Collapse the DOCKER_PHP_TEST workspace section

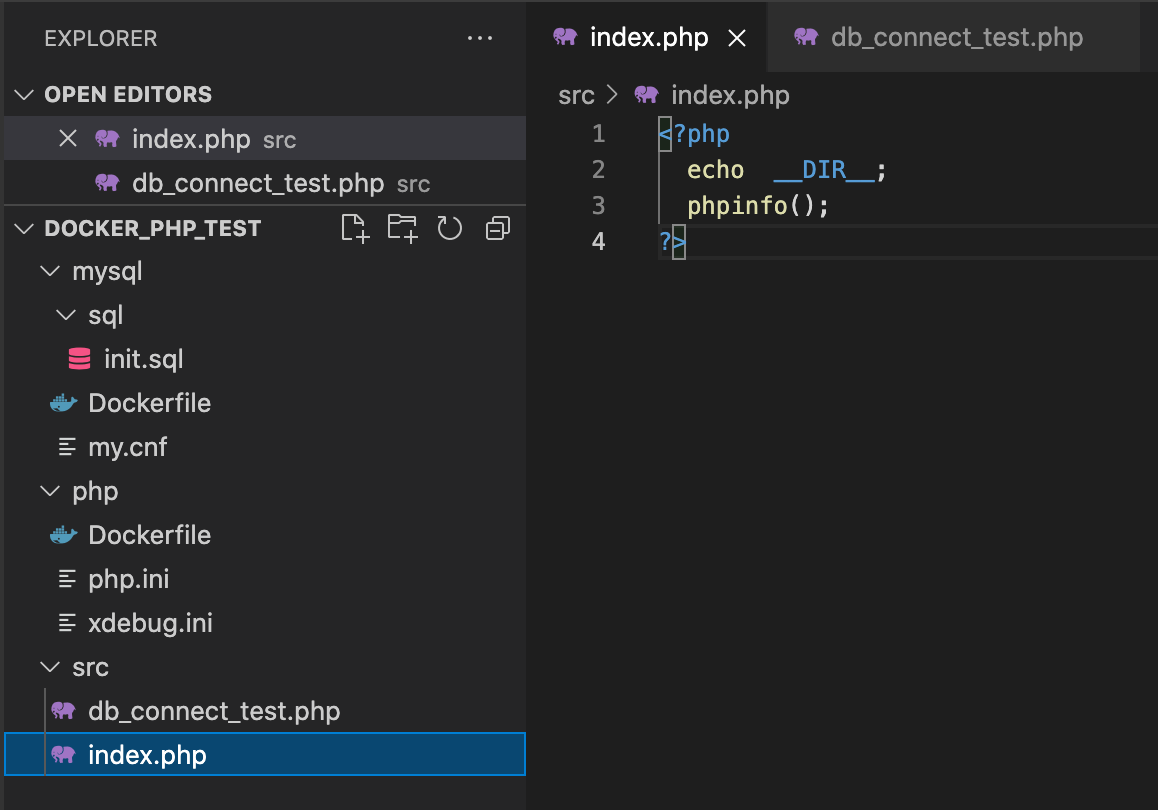pyautogui.click(x=23, y=228)
